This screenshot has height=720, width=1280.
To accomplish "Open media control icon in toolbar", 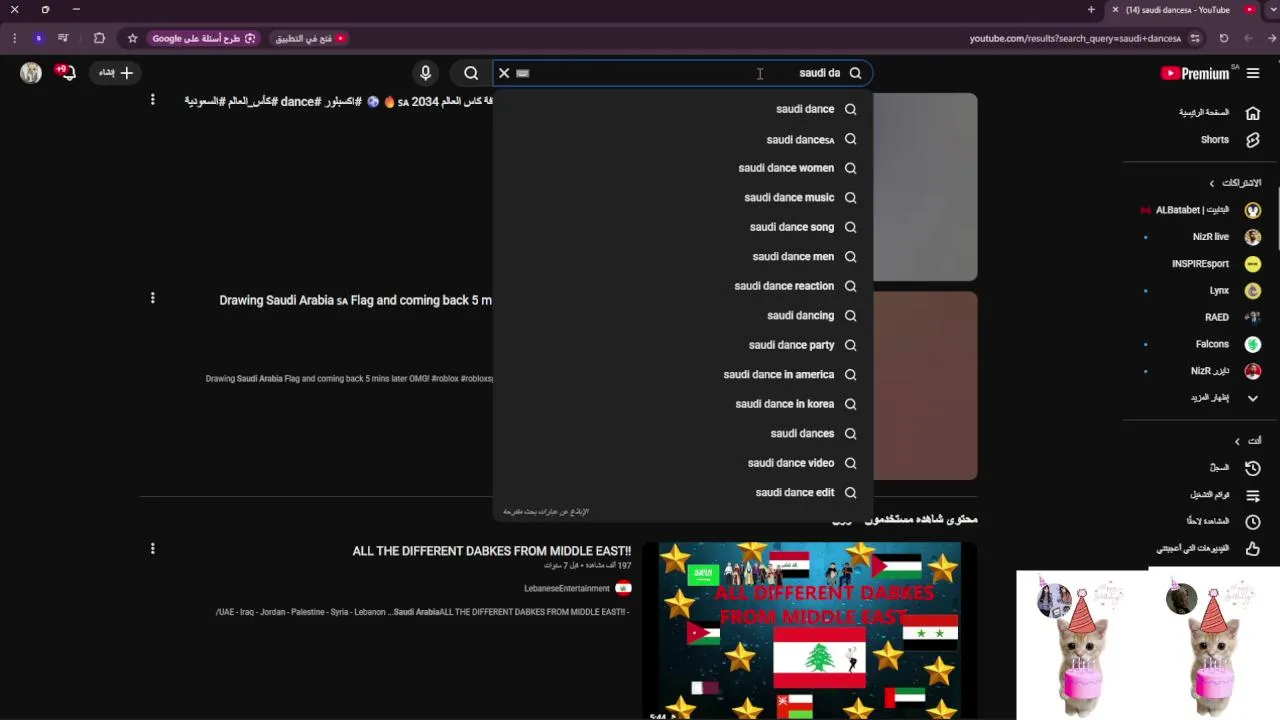I will click(63, 38).
